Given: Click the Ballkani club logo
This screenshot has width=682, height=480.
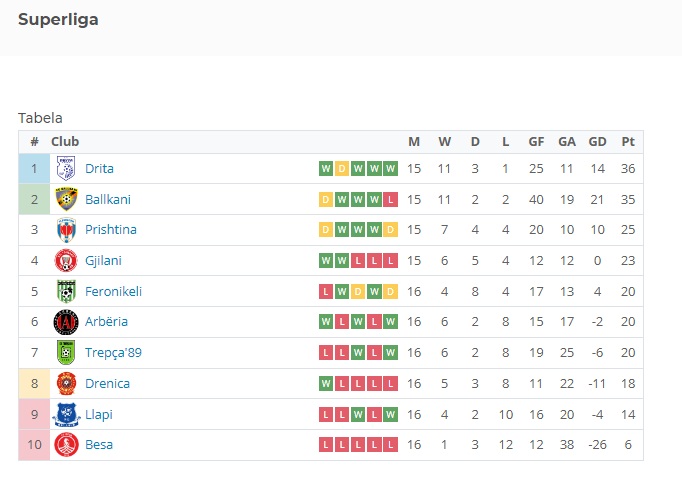Looking at the screenshot, I should (66, 199).
